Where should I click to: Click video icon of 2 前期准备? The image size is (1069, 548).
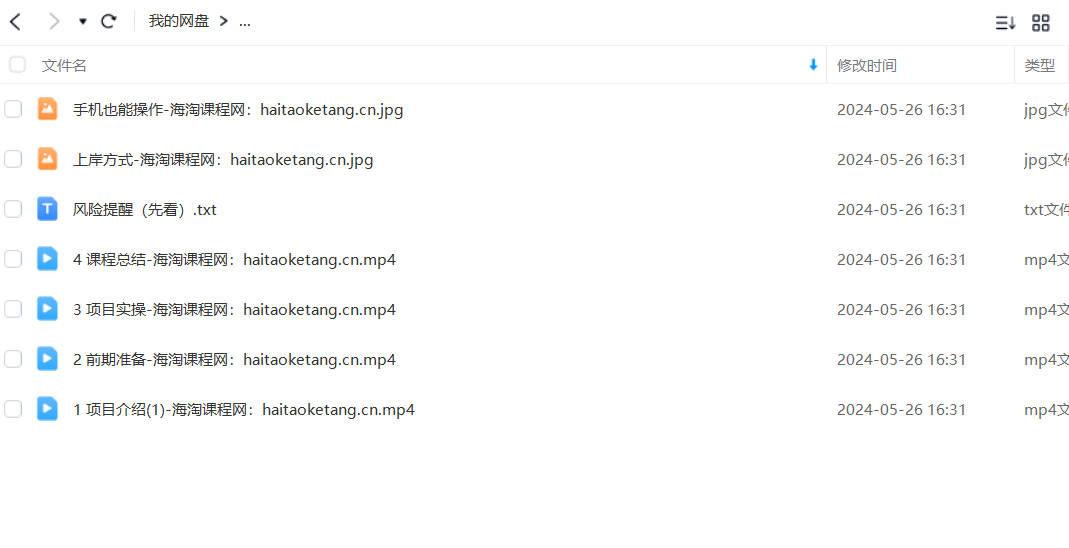(x=47, y=359)
